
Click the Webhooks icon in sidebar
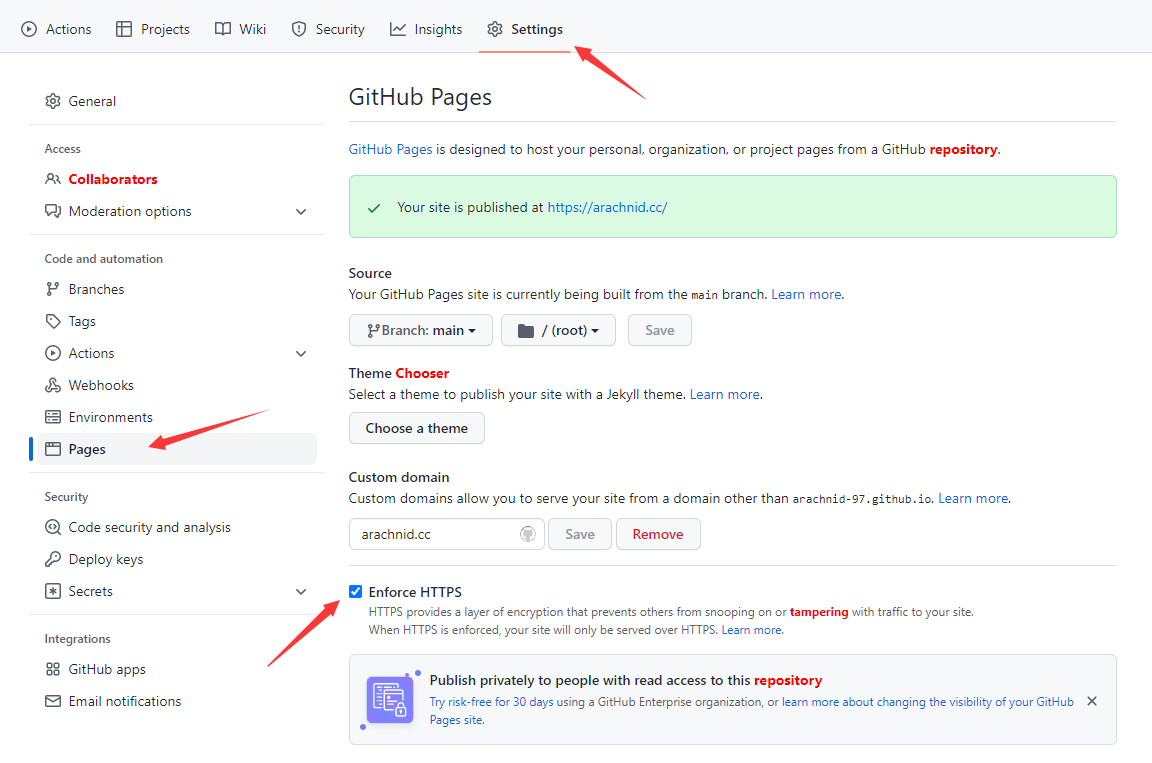pos(53,385)
